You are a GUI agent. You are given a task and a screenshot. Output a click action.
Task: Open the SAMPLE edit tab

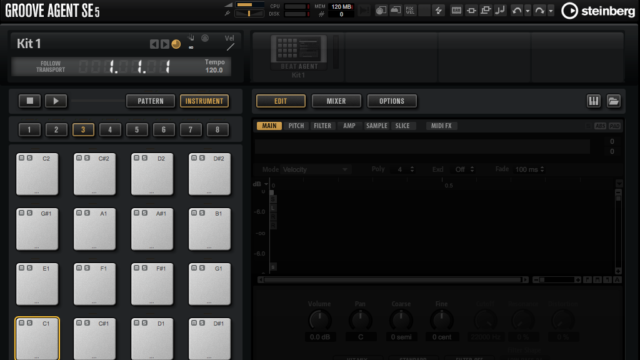[x=376, y=126]
